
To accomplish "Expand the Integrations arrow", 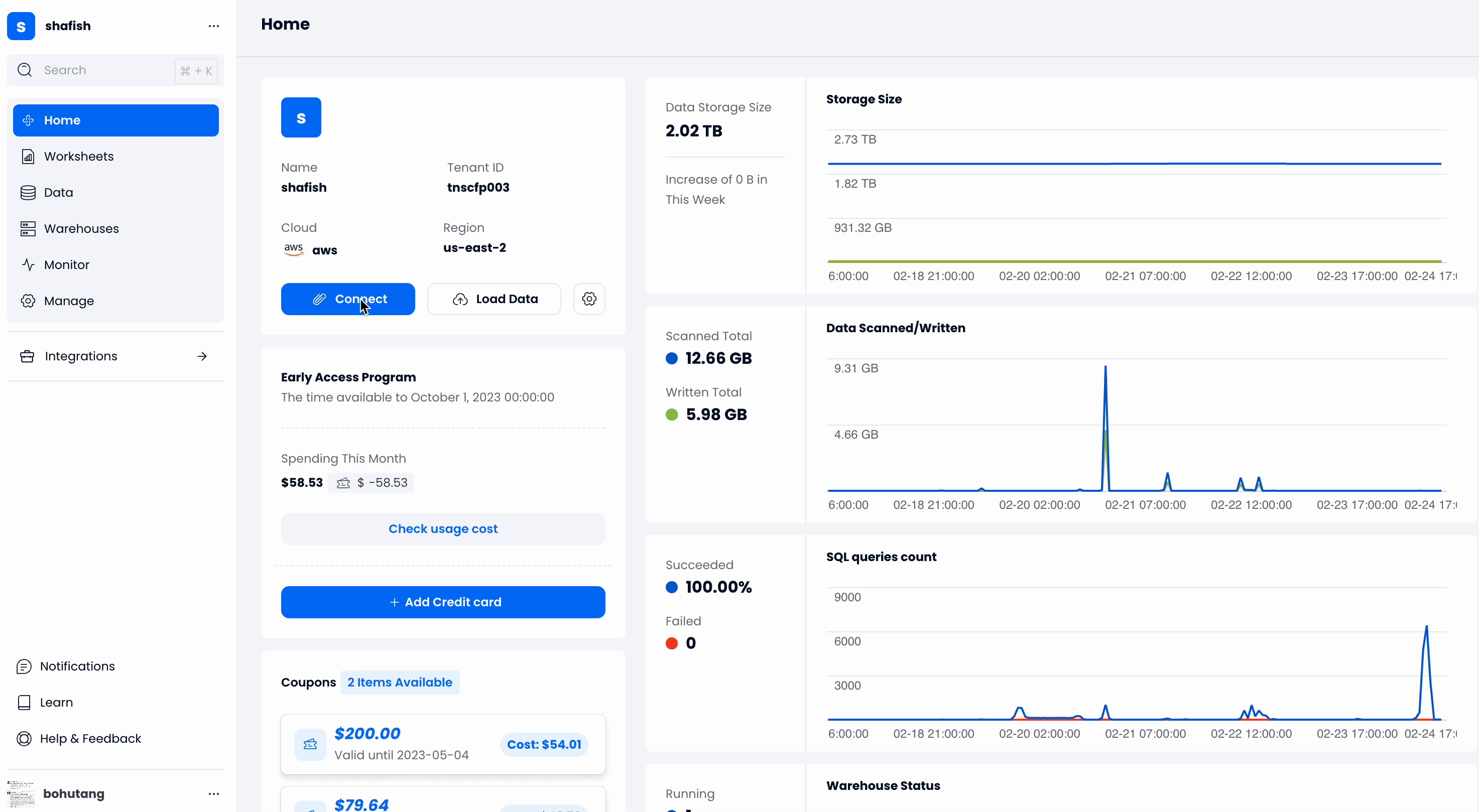I will coord(201,356).
